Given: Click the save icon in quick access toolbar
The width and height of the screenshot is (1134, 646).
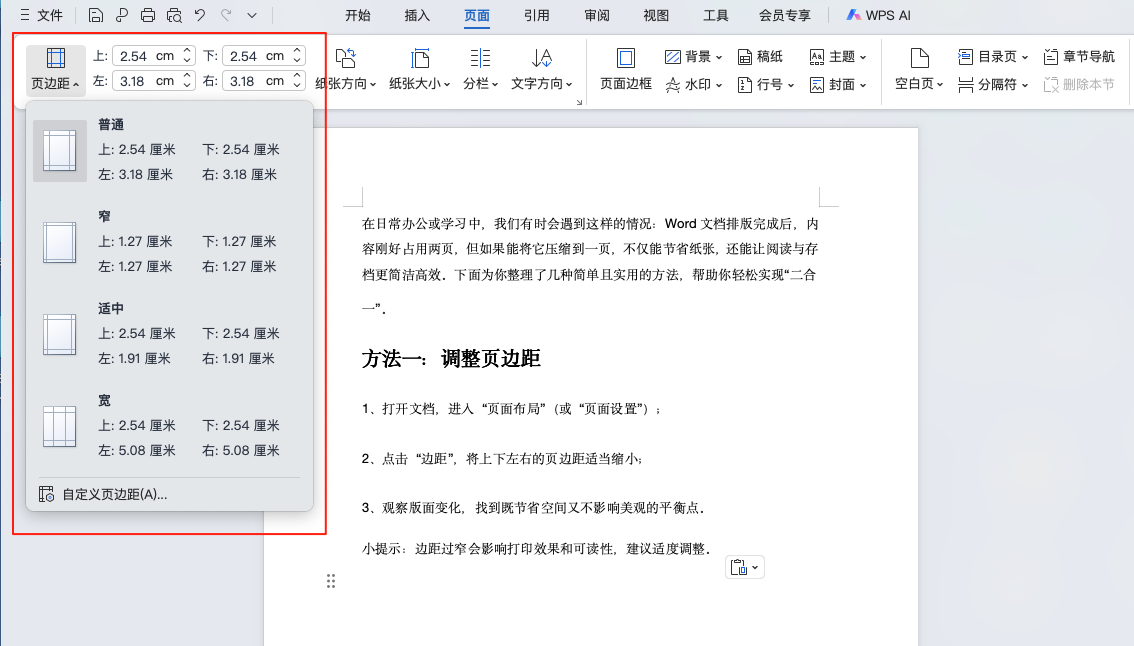Looking at the screenshot, I should 95,14.
